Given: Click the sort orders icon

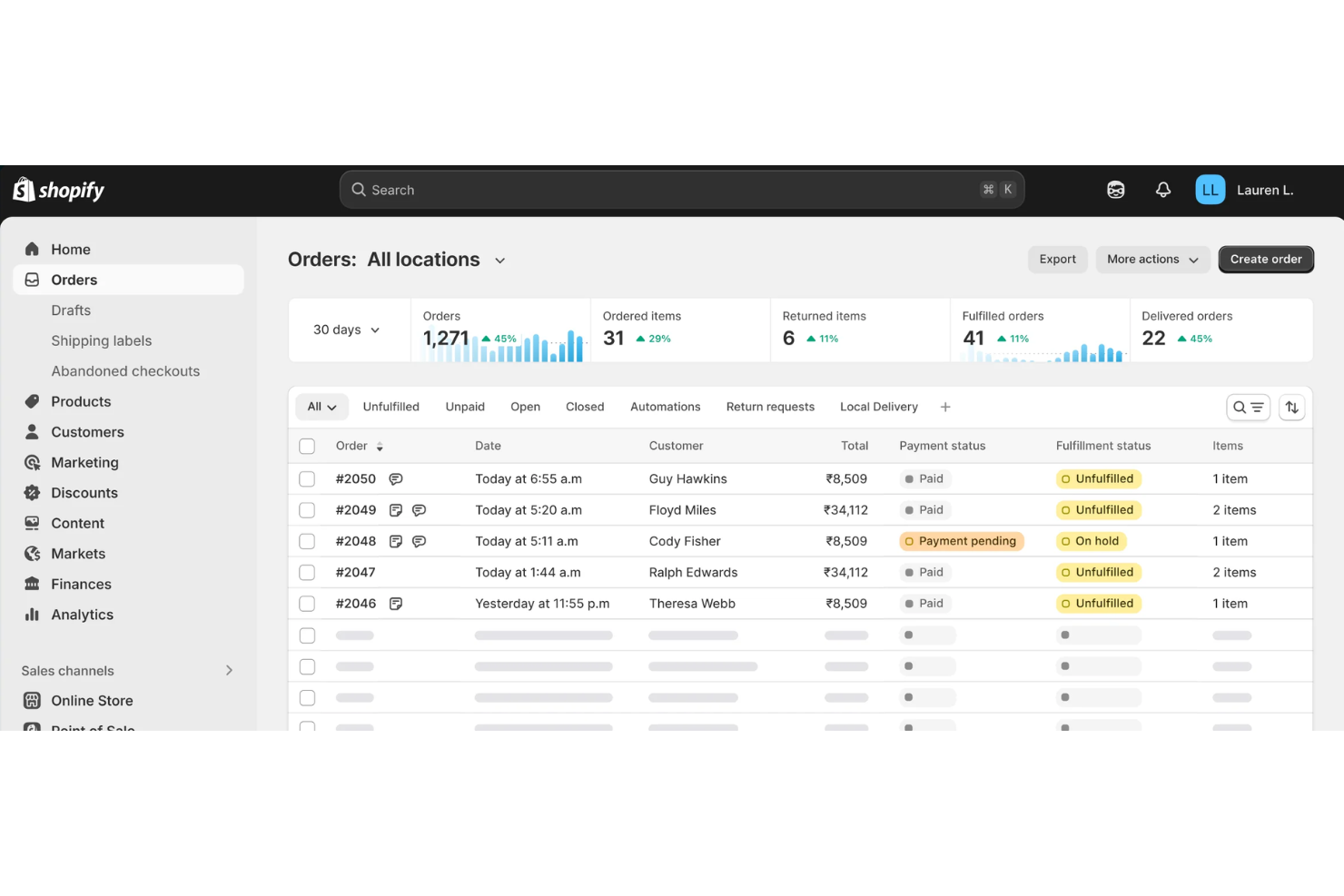Looking at the screenshot, I should click(x=1291, y=407).
